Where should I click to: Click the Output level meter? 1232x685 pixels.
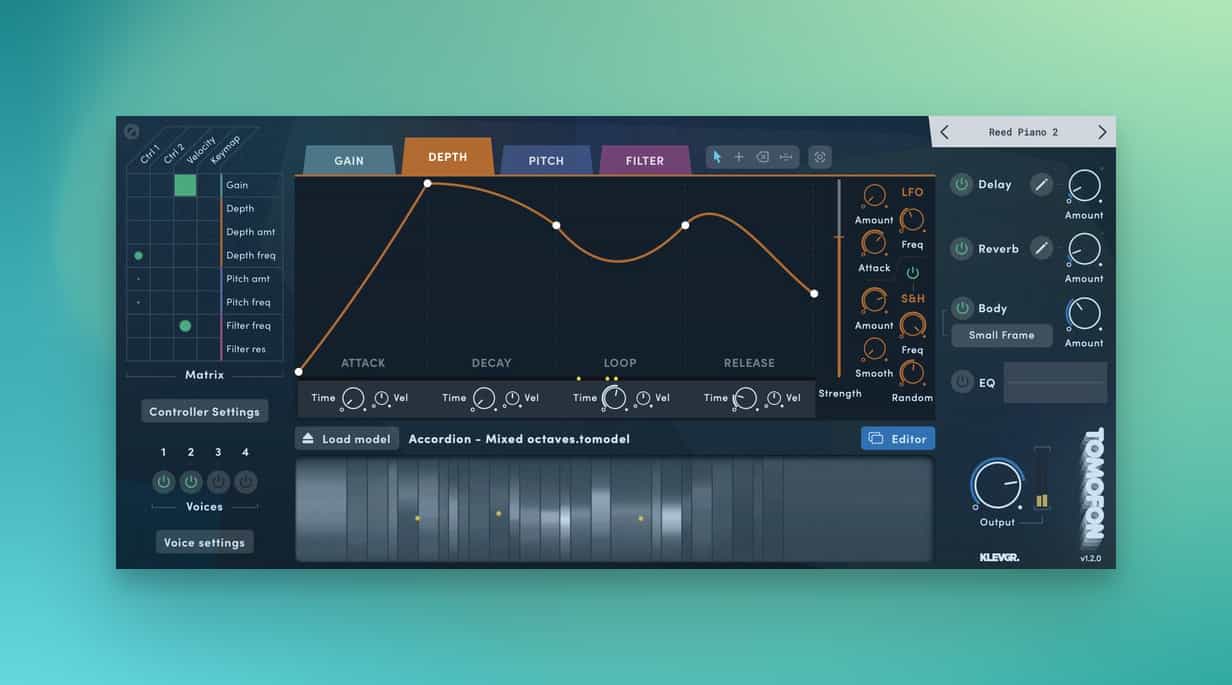coord(1042,479)
